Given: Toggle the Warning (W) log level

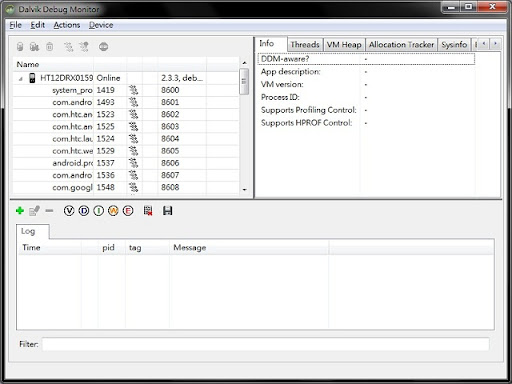Looking at the screenshot, I should [x=113, y=211].
